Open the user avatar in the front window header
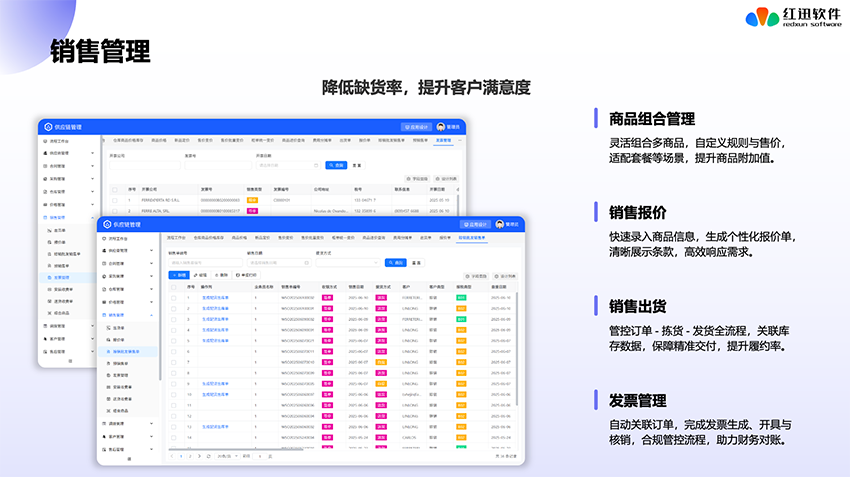The height and width of the screenshot is (477, 850). tap(500, 225)
